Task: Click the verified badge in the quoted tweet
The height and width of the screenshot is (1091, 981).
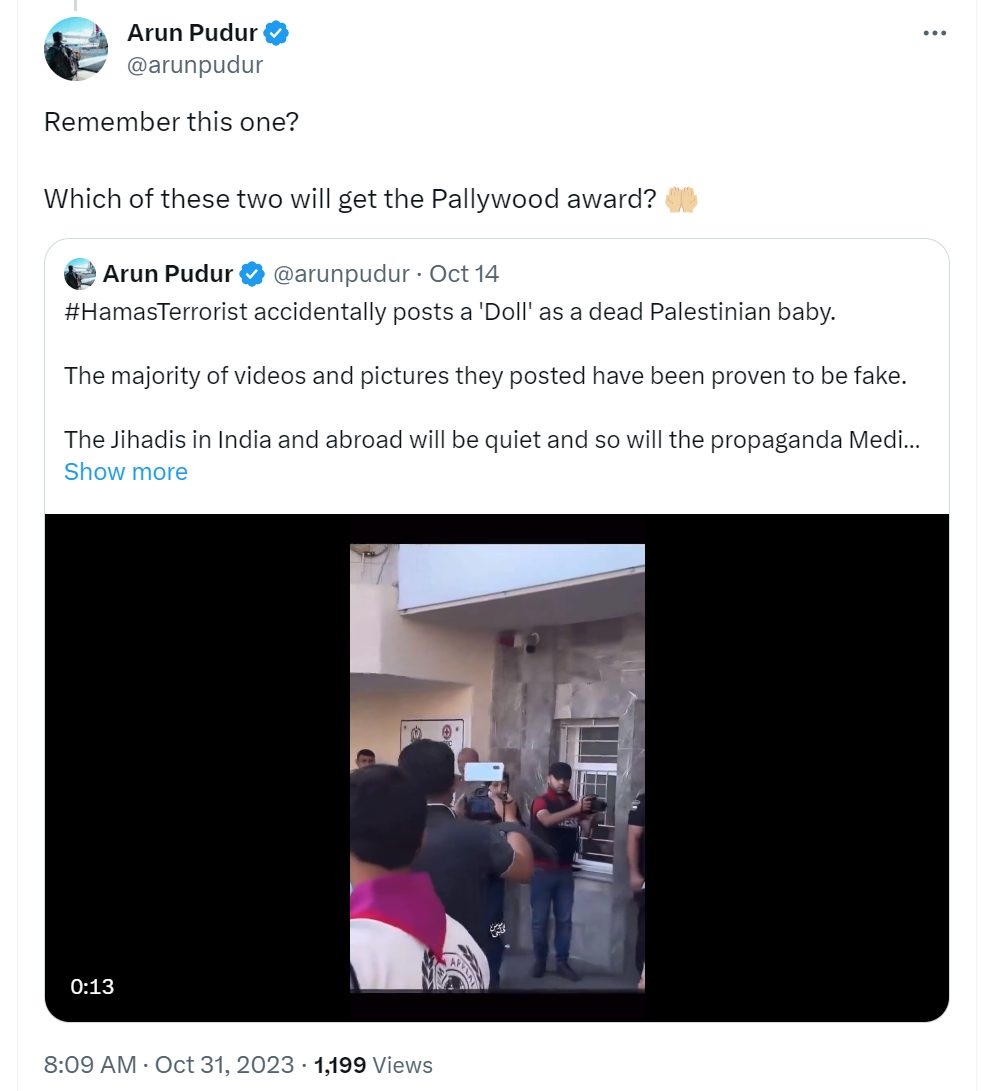Action: [252, 274]
